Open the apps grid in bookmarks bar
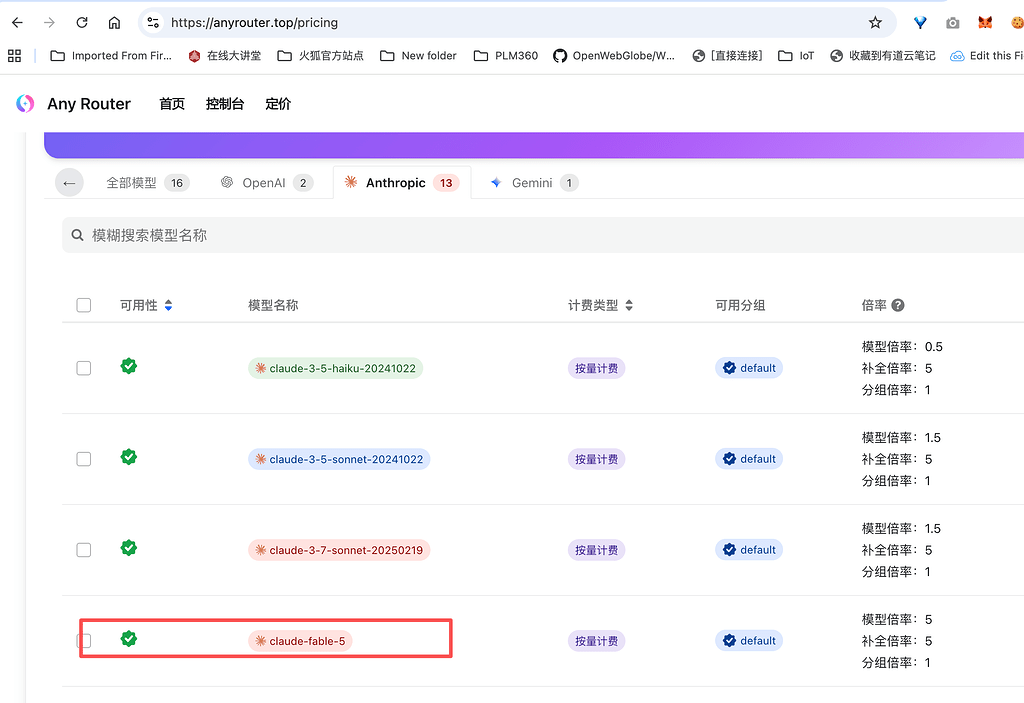Viewport: 1024px width, 703px height. click(x=14, y=56)
